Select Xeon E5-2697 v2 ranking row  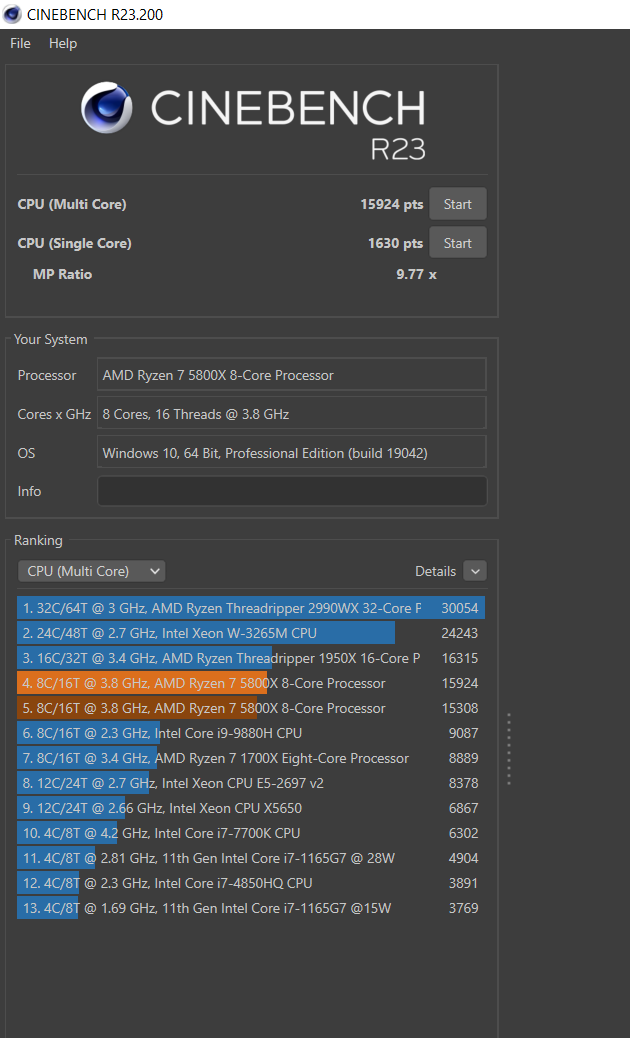251,783
